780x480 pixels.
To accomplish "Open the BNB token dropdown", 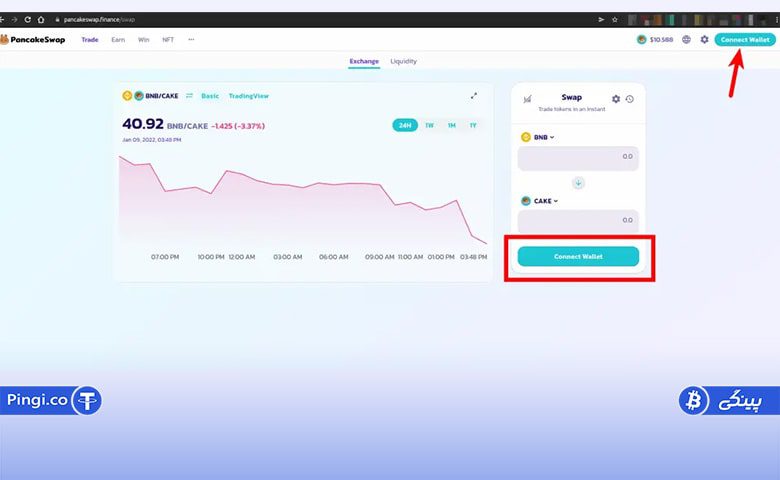I will pyautogui.click(x=537, y=137).
